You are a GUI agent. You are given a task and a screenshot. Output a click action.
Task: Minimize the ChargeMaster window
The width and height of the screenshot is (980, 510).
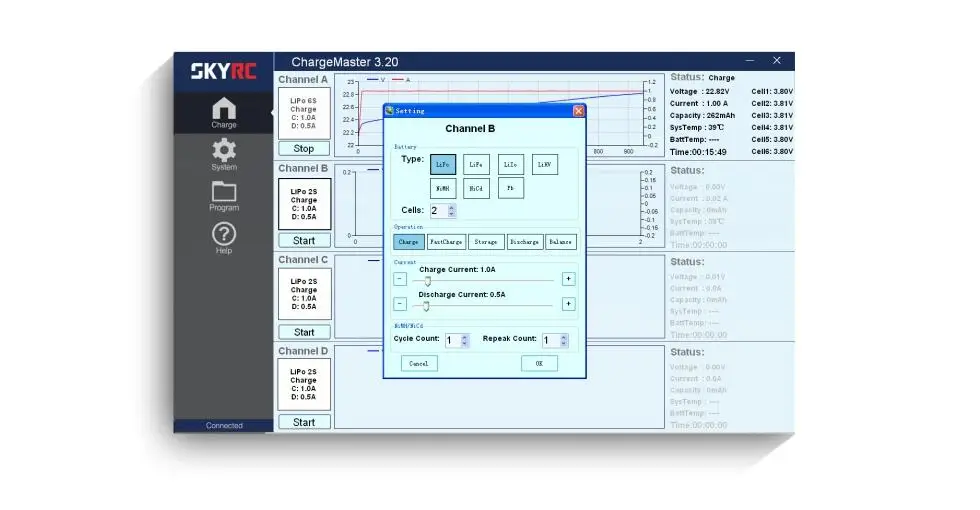click(x=750, y=61)
